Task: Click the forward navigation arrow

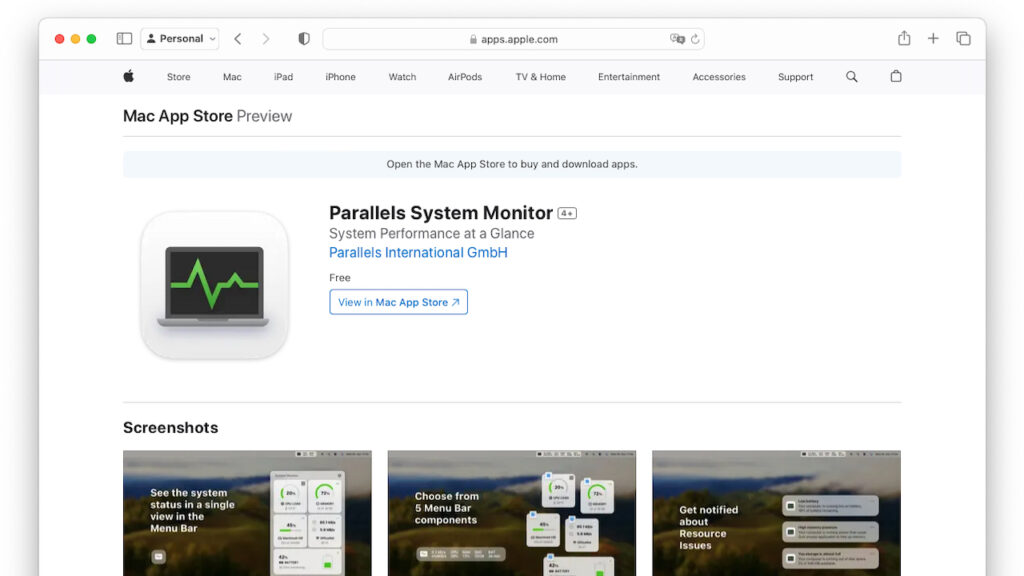Action: pos(267,38)
